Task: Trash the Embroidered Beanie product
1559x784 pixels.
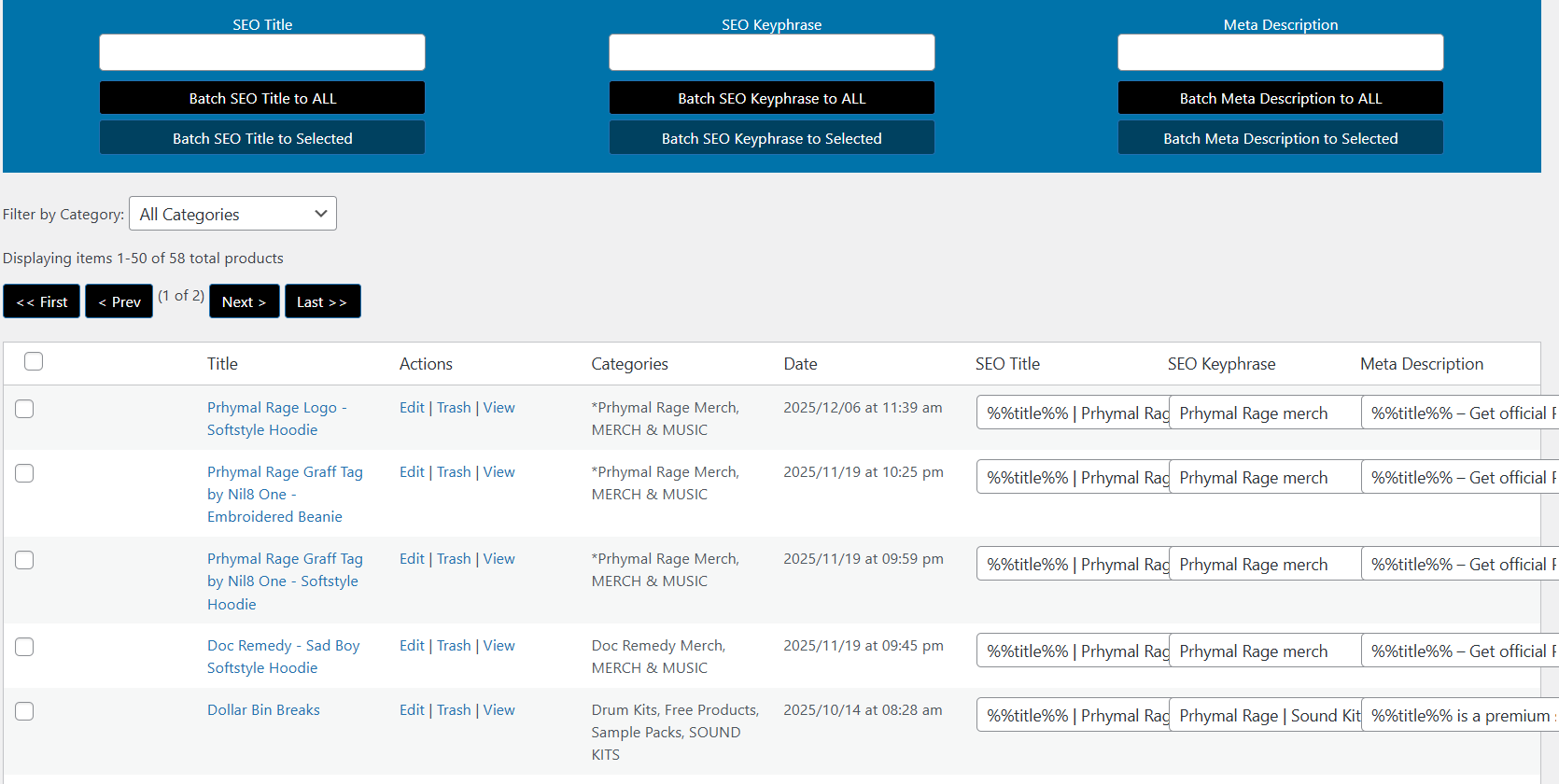Action: click(x=454, y=472)
